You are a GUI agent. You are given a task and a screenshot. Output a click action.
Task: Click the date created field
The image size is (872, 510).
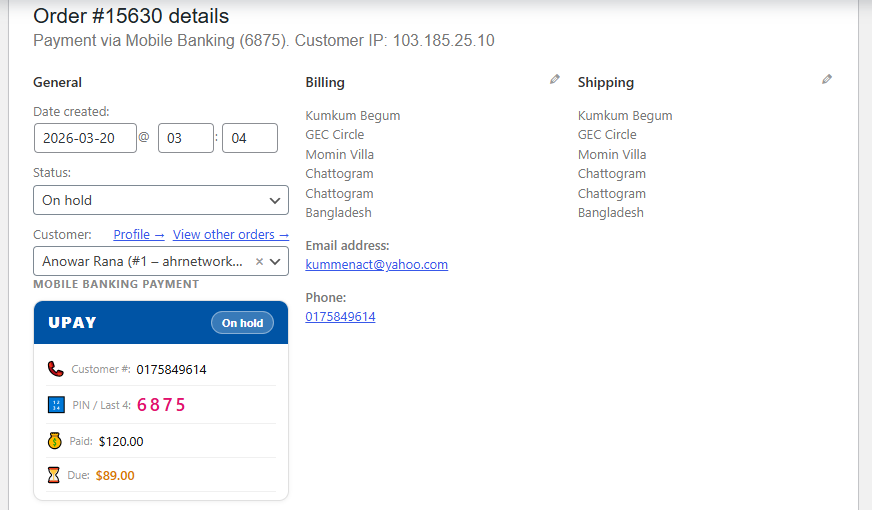(x=85, y=138)
